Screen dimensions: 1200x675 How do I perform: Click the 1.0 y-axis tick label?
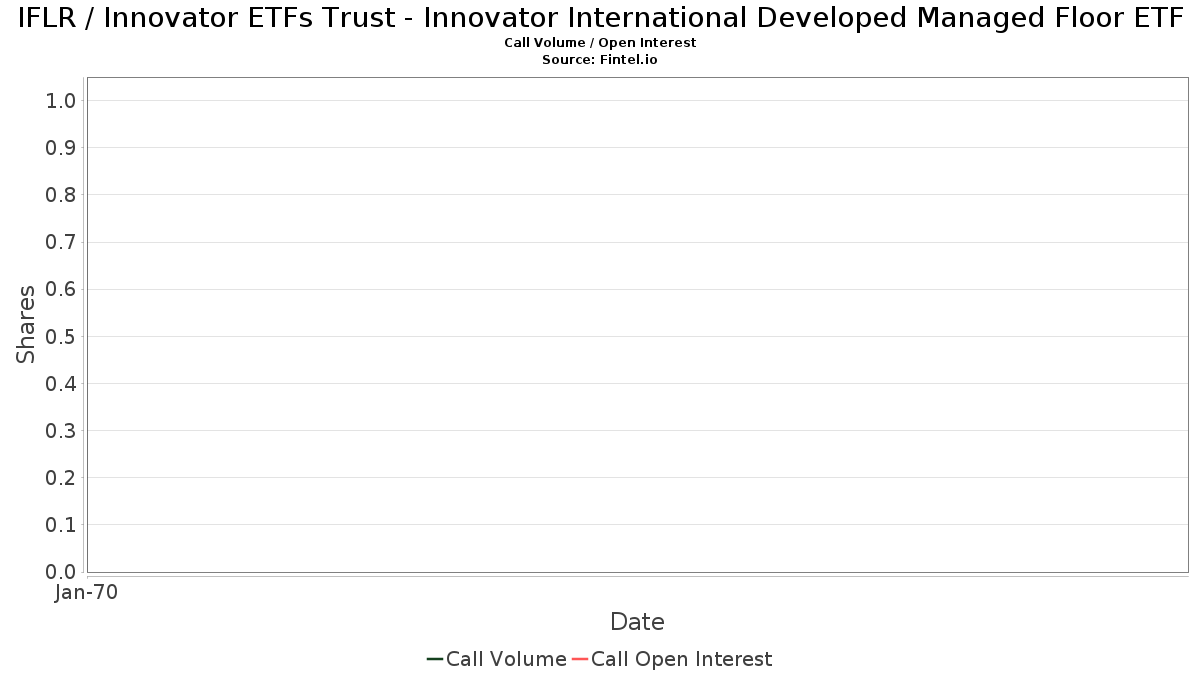tap(61, 100)
